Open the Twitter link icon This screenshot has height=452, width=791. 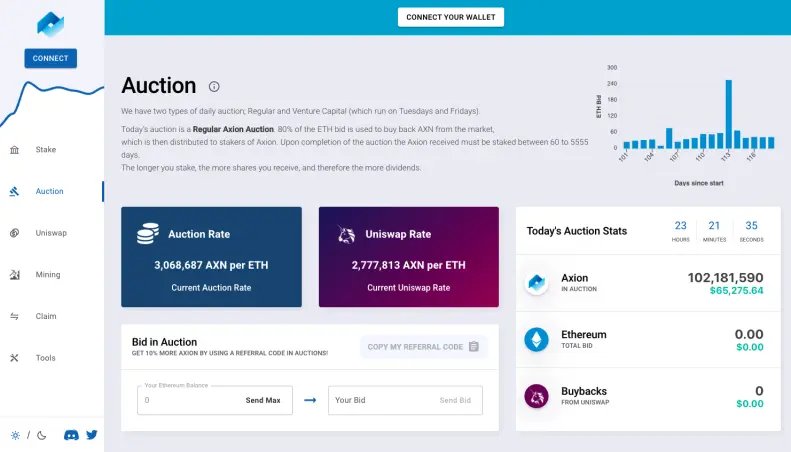(x=92, y=434)
